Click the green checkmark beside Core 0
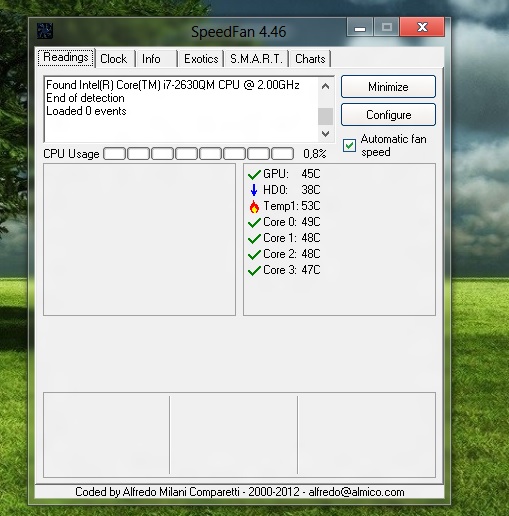This screenshot has height=516, width=509. tap(254, 222)
